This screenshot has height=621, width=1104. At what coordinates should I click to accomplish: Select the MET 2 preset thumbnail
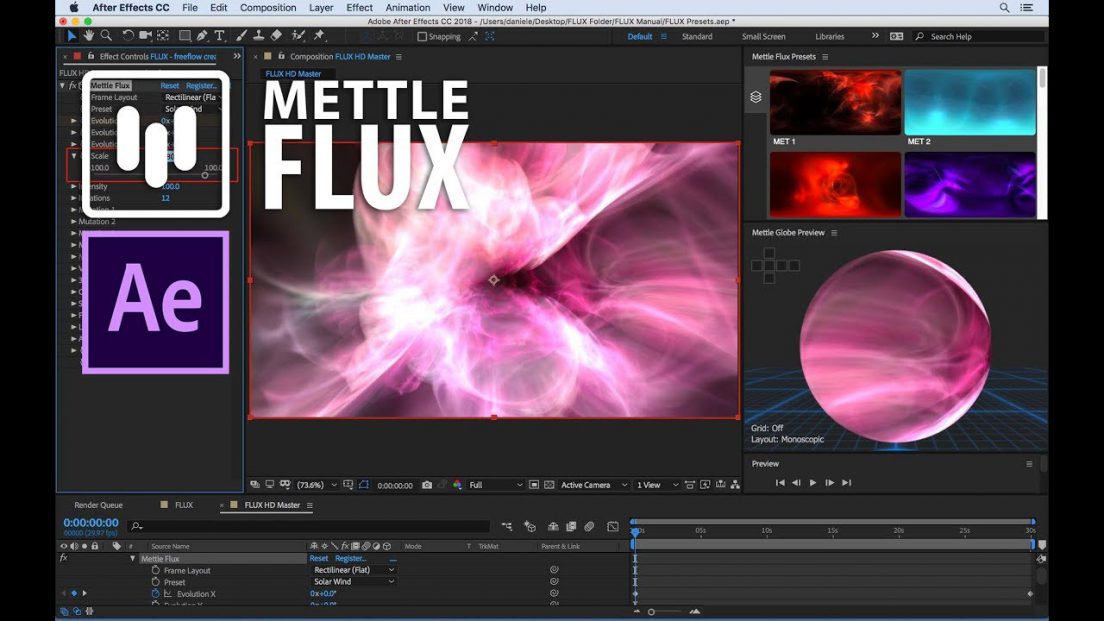[970, 100]
